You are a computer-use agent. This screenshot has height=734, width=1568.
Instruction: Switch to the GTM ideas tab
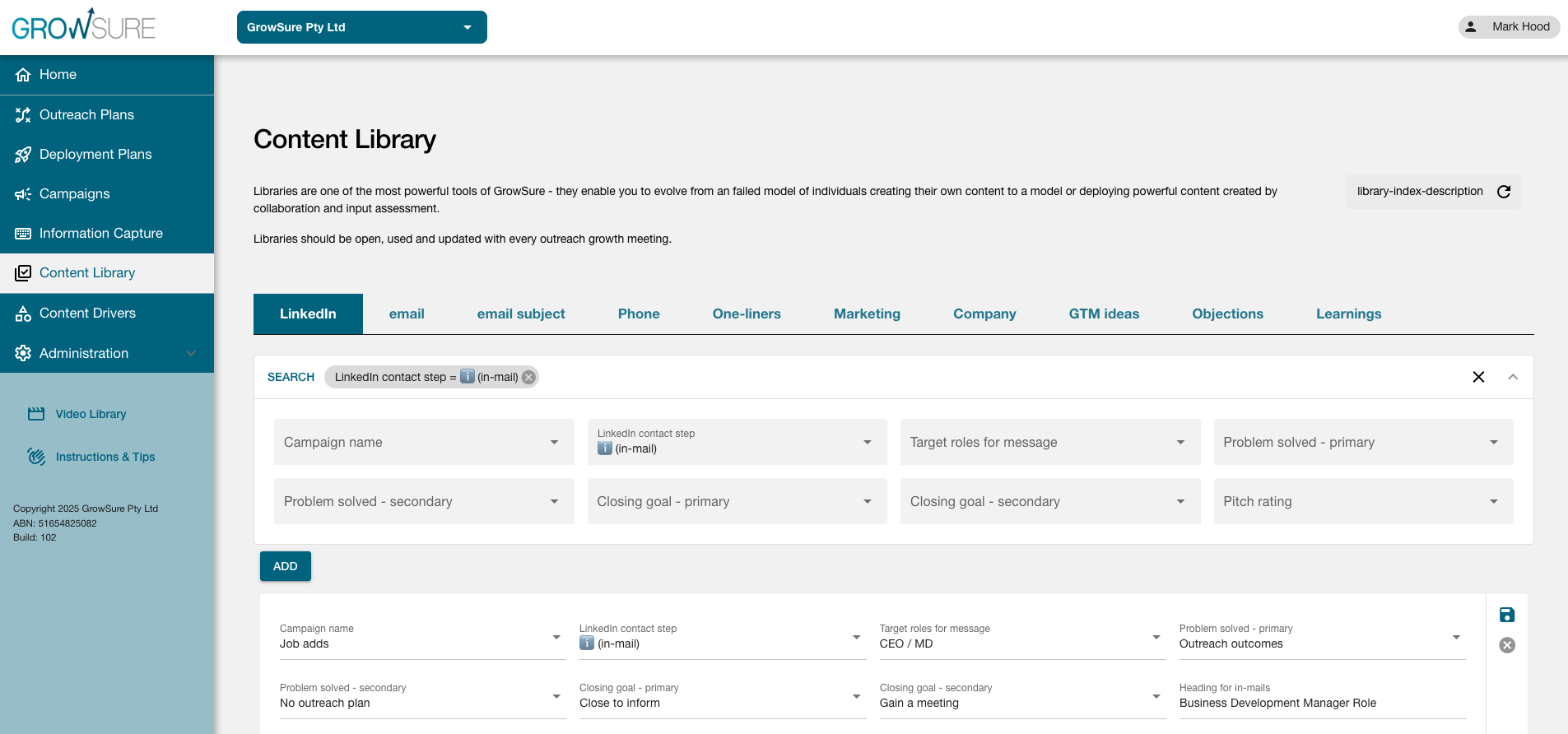(x=1104, y=314)
